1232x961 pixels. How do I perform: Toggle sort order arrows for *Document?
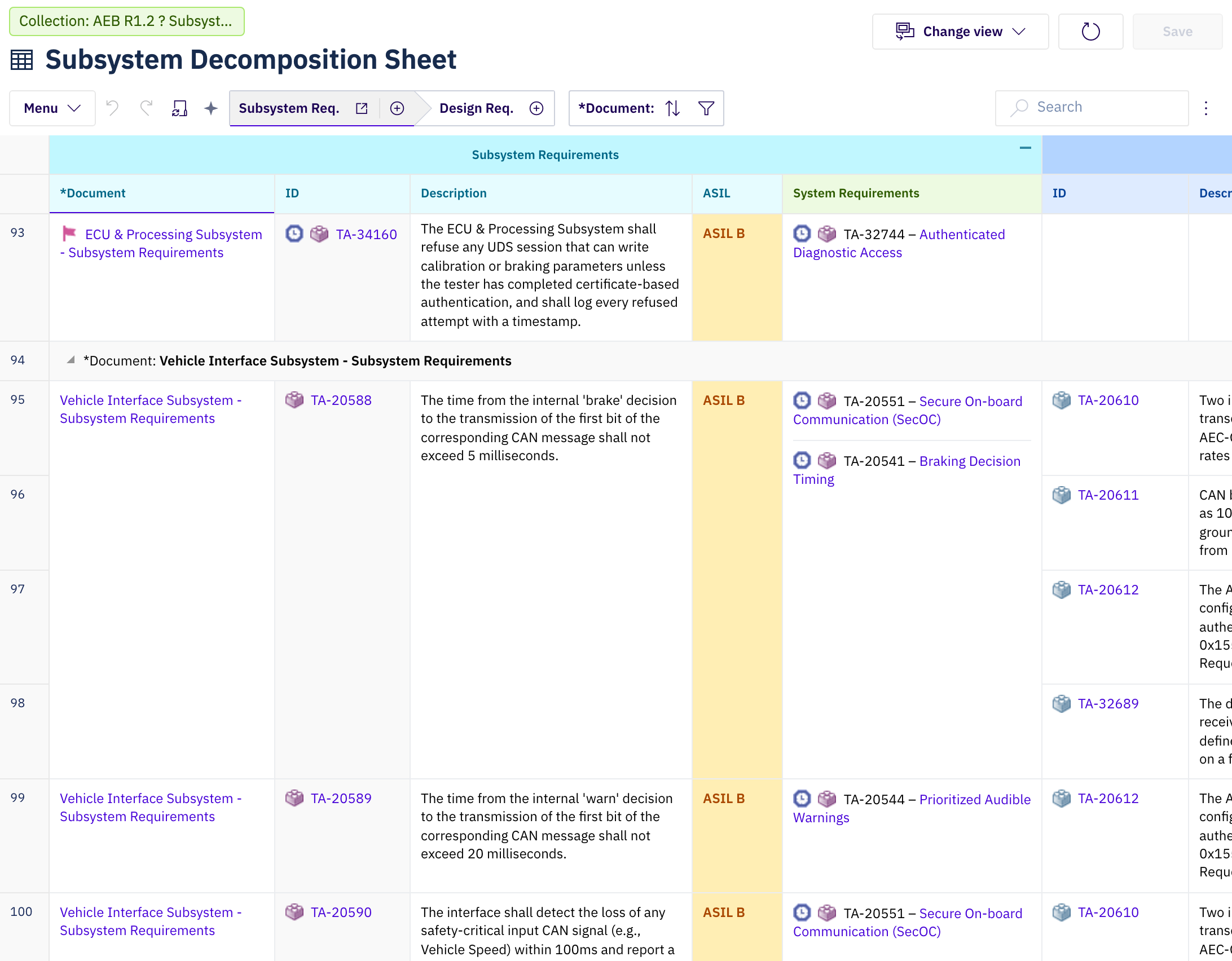click(672, 108)
